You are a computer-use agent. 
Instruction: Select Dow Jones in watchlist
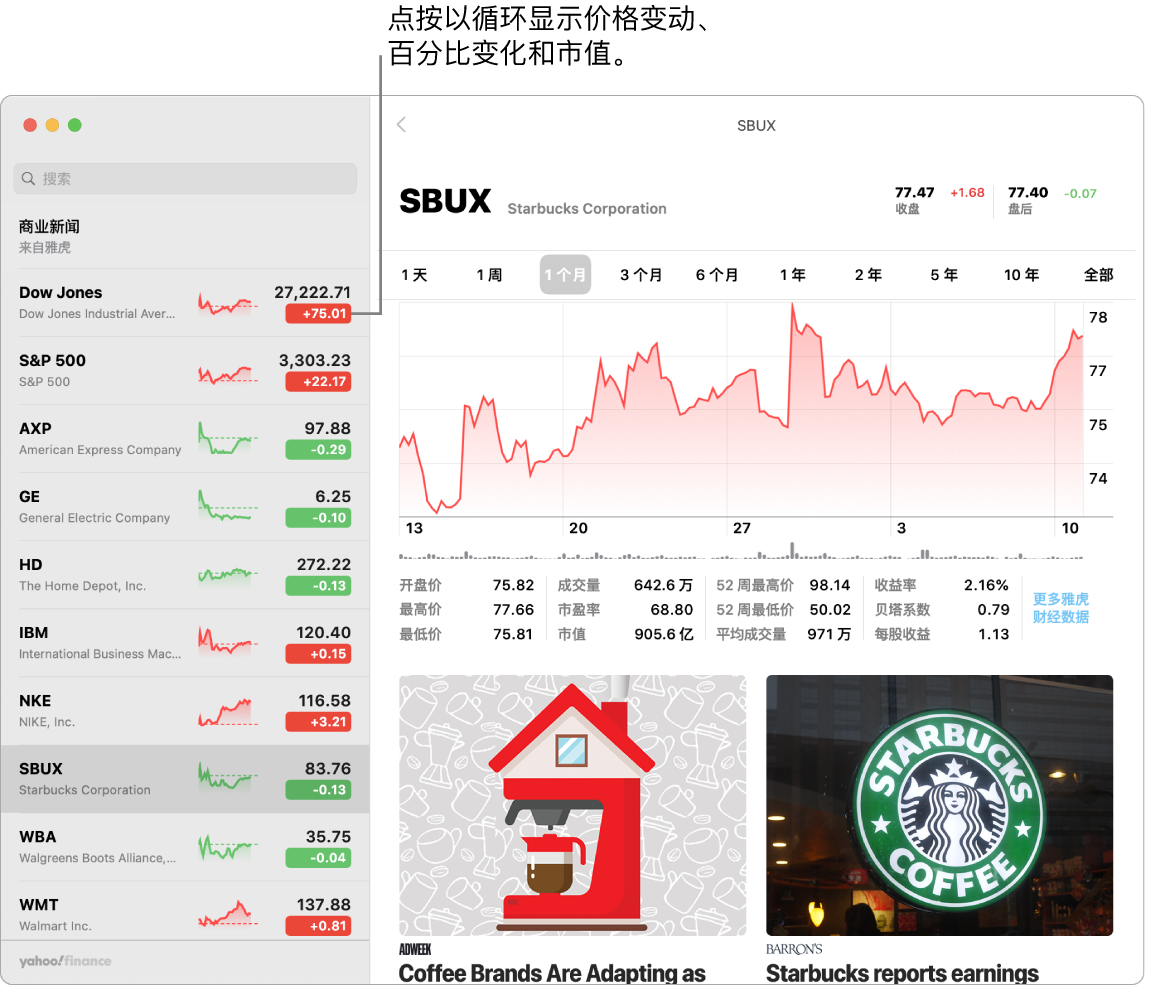(185, 303)
